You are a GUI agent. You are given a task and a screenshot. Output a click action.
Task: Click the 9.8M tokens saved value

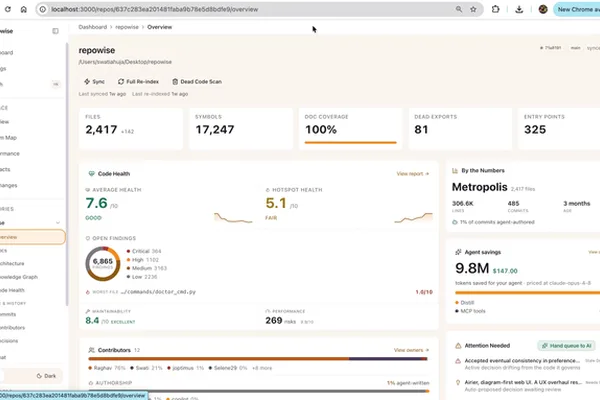(x=472, y=268)
